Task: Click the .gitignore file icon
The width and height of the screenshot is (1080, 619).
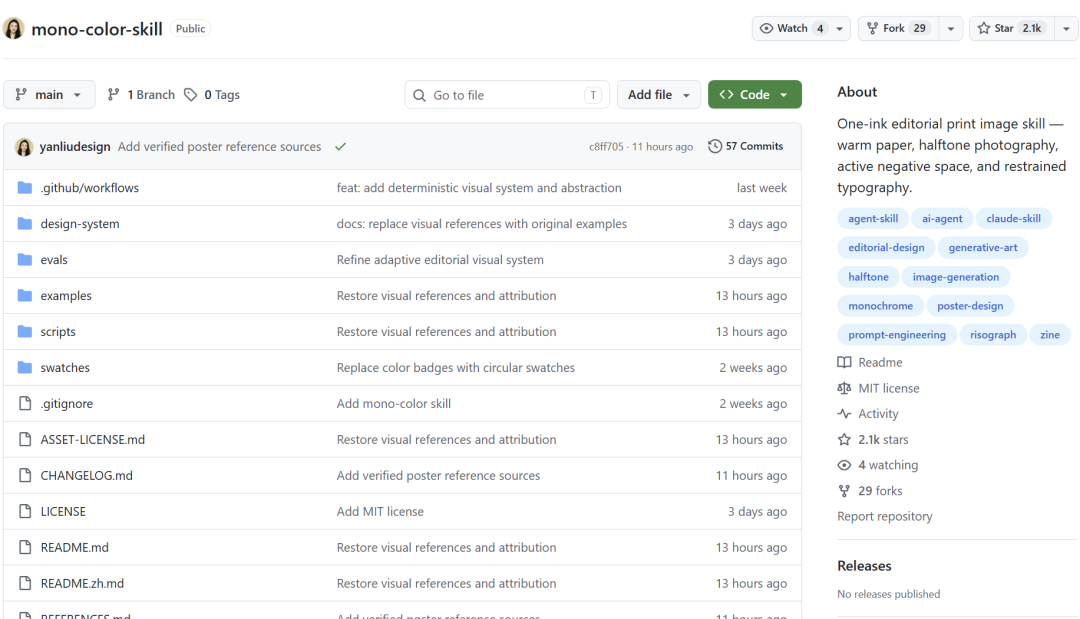Action: (25, 403)
